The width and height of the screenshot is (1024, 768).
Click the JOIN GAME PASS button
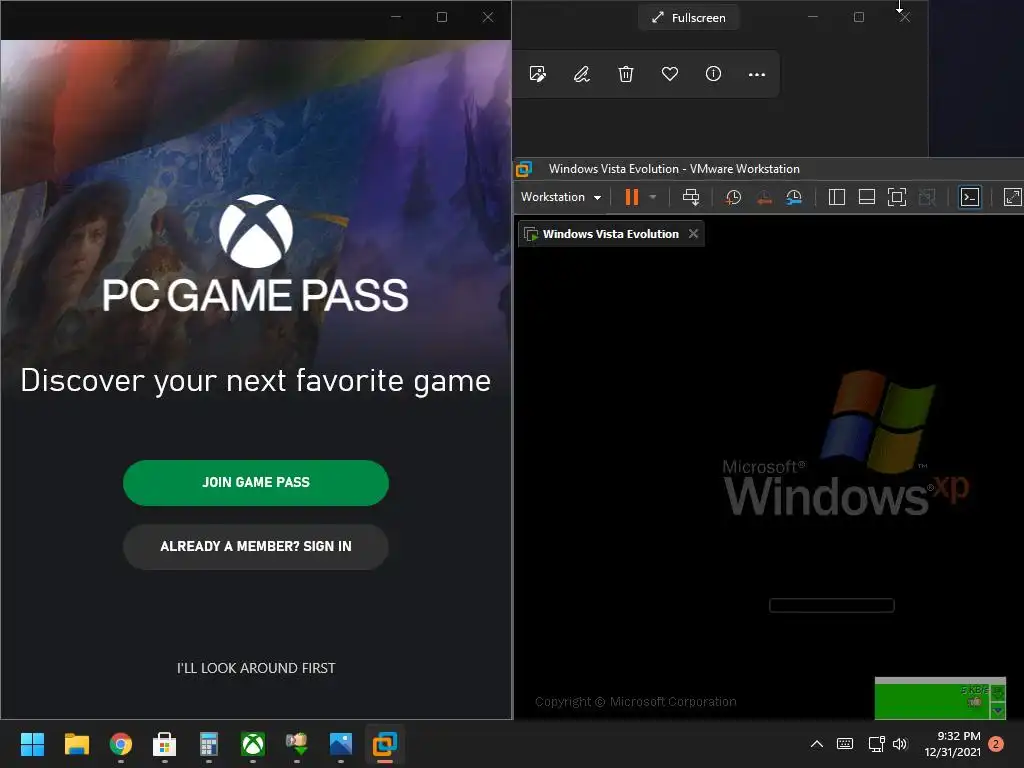point(255,483)
